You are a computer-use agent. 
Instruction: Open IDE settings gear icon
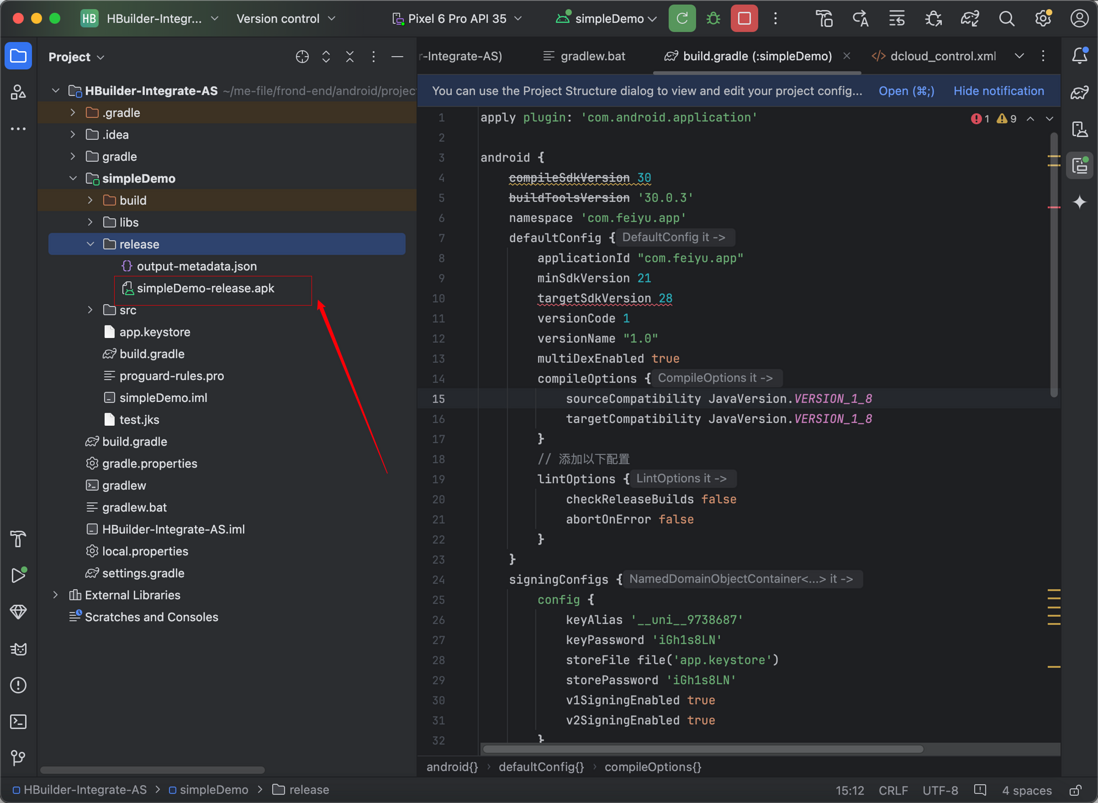tap(1043, 19)
